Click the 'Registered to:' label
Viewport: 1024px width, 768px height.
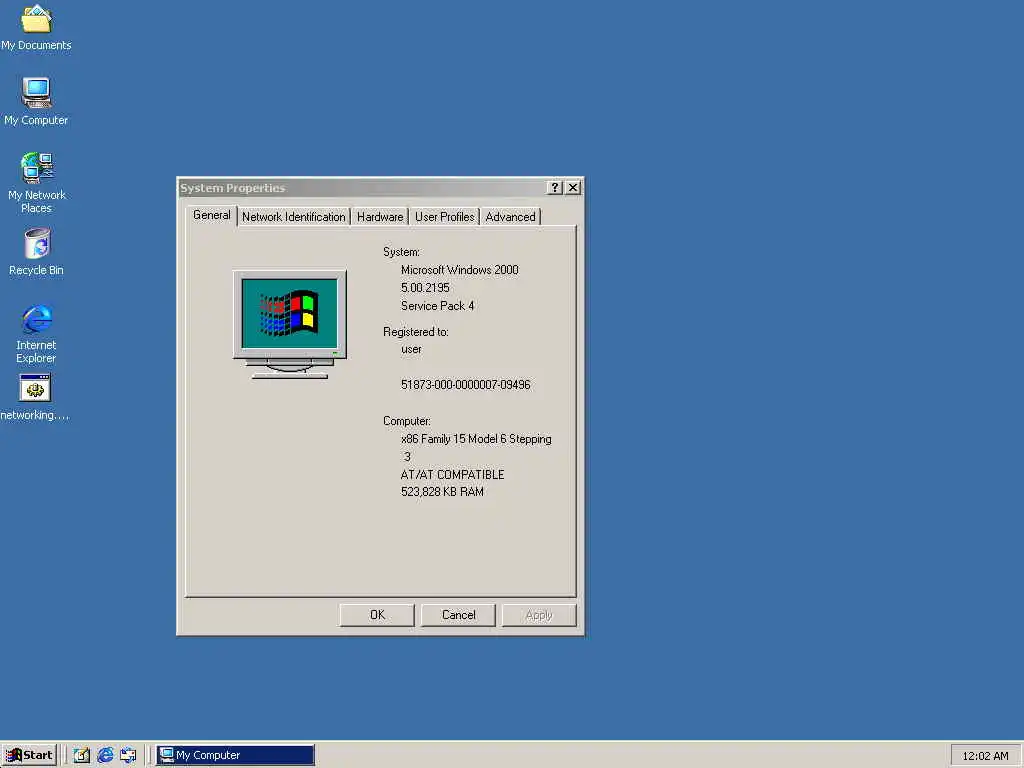pyautogui.click(x=415, y=332)
